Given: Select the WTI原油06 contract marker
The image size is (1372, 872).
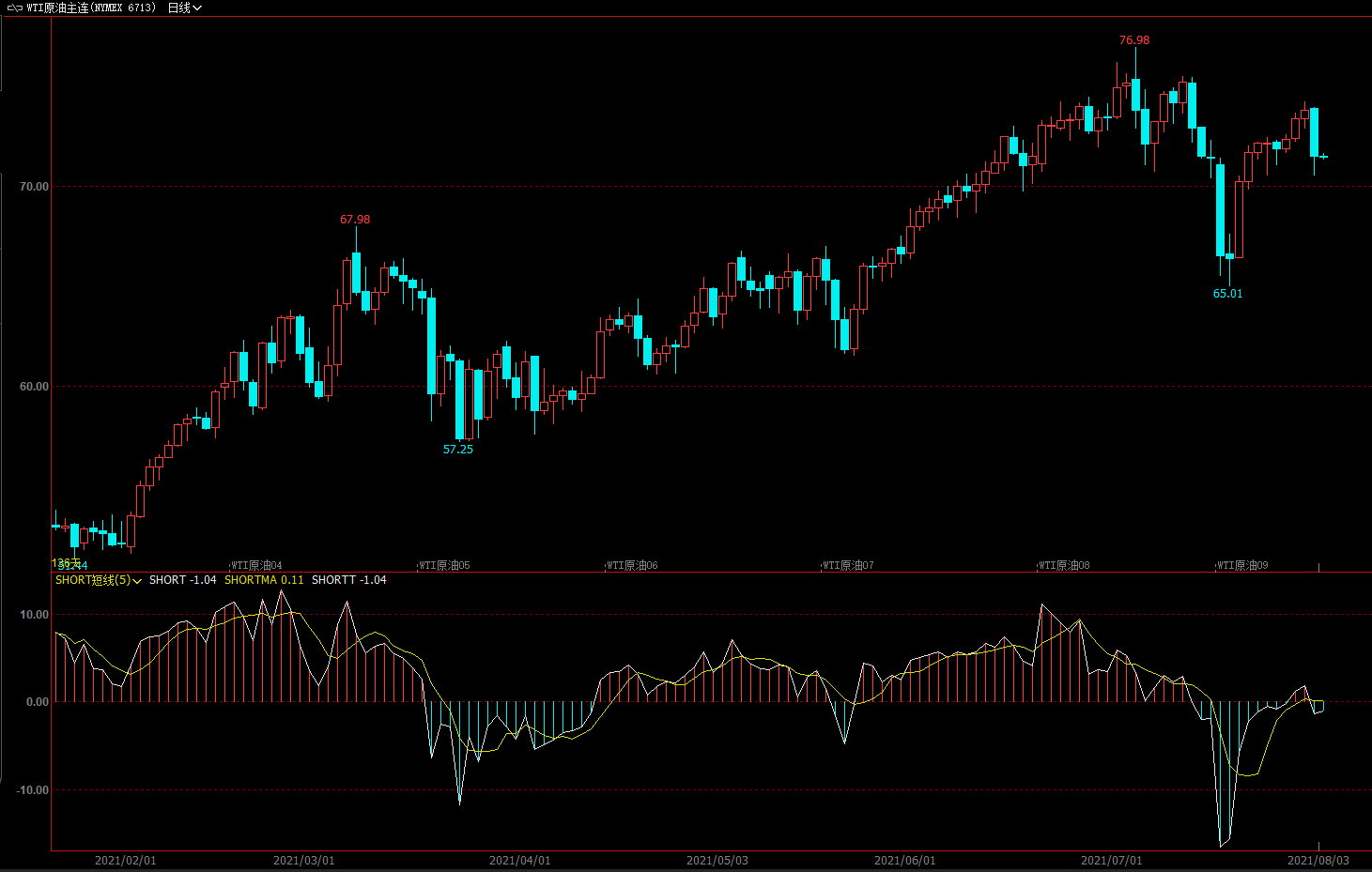Looking at the screenshot, I should 632,566.
